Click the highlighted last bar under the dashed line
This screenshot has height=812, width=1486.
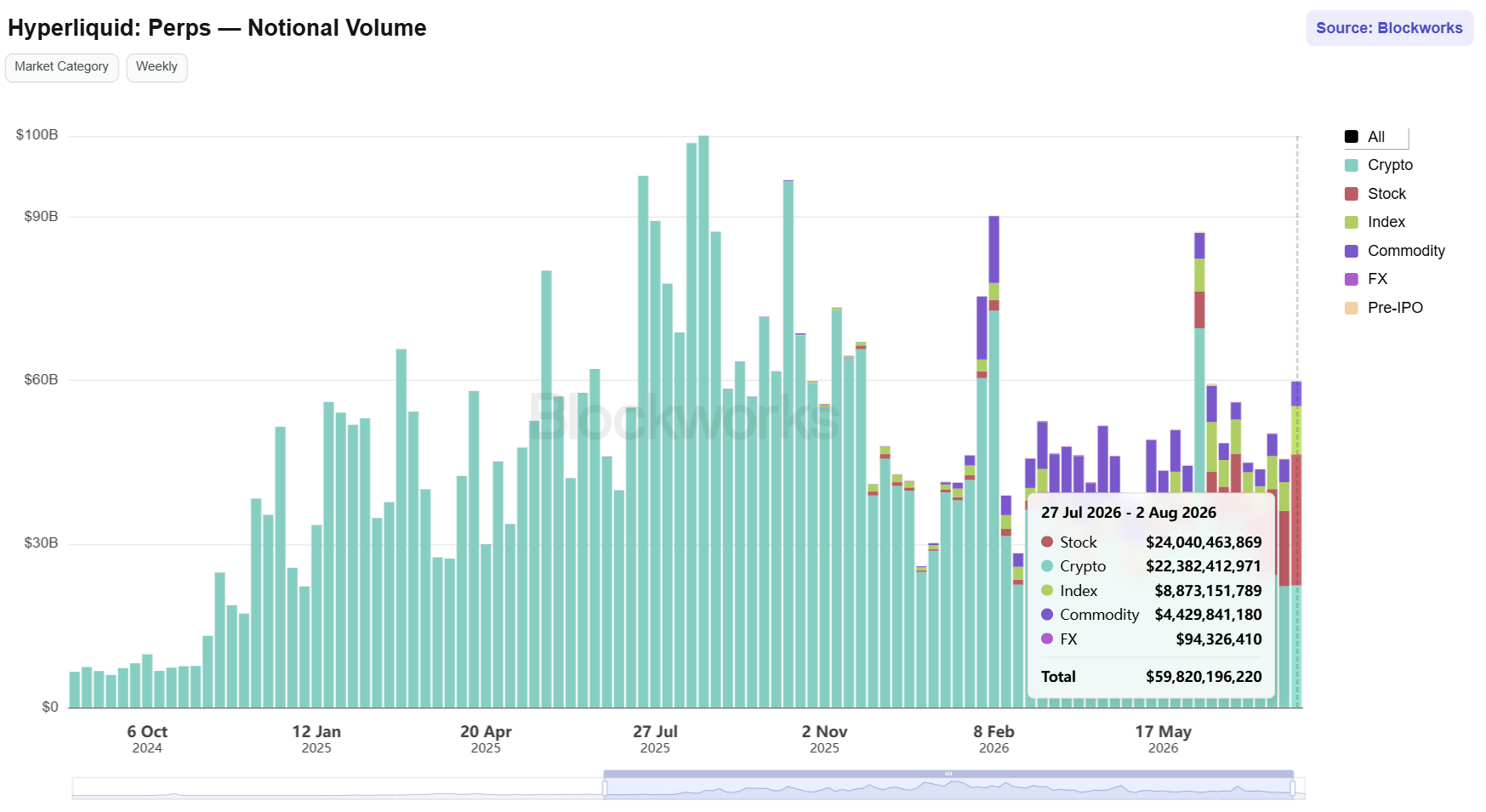(x=1296, y=544)
